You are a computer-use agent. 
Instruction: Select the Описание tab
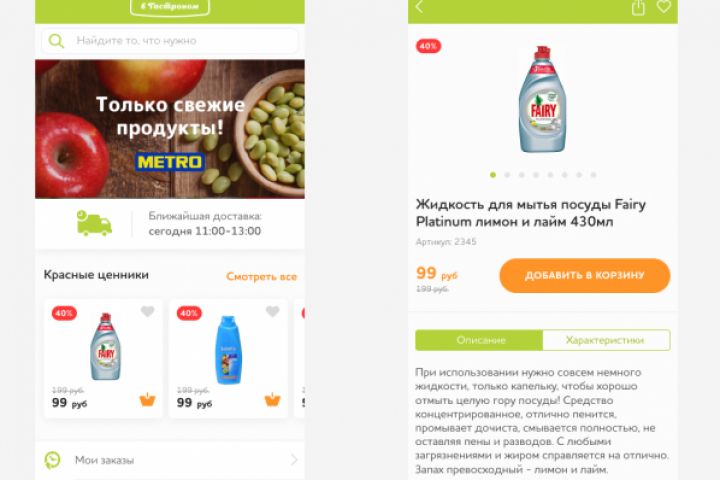pos(479,340)
